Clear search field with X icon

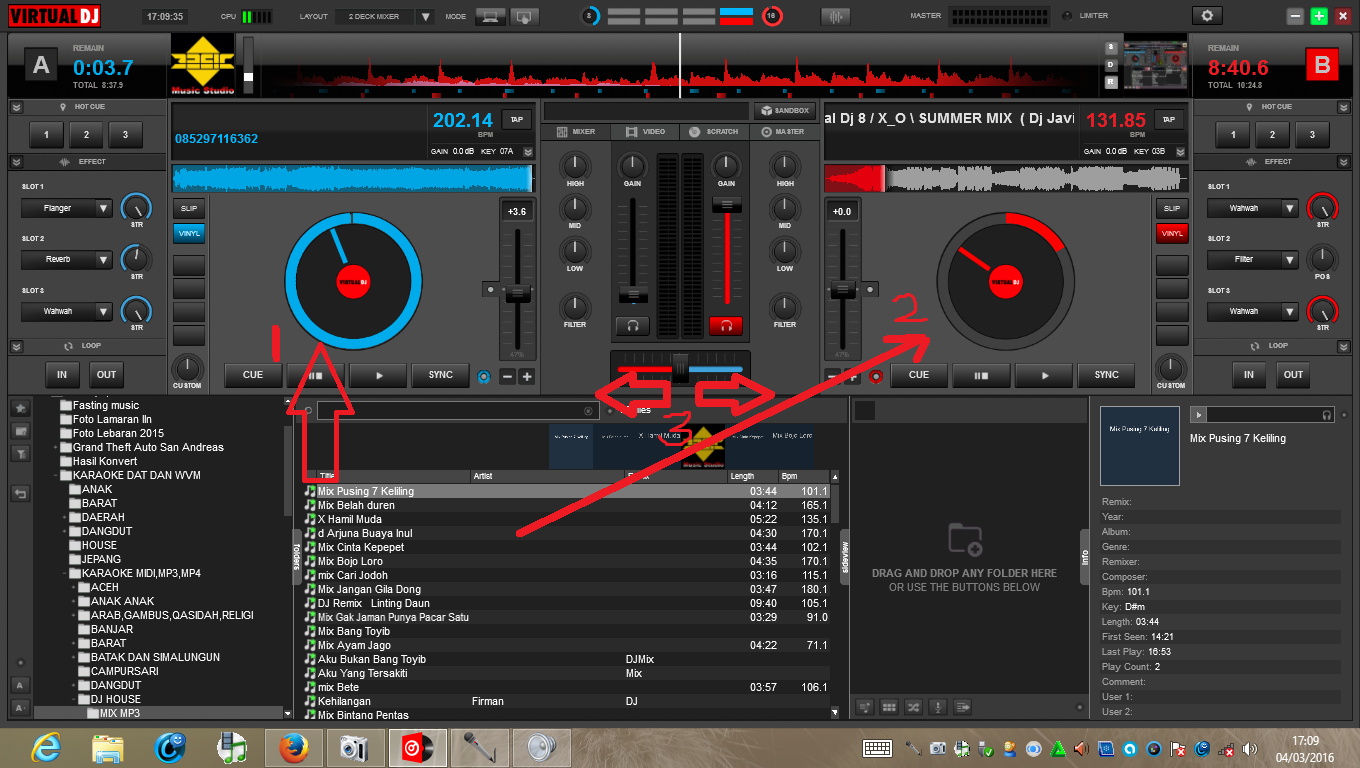(589, 411)
